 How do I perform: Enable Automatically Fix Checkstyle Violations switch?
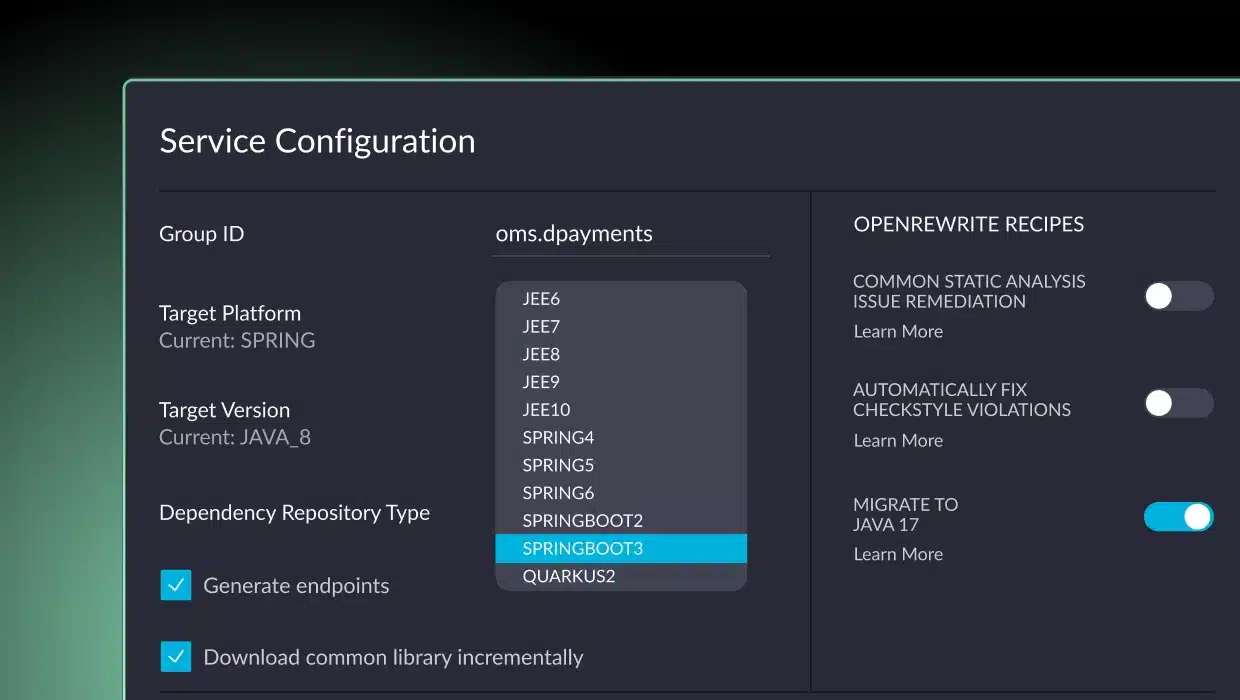point(1179,403)
